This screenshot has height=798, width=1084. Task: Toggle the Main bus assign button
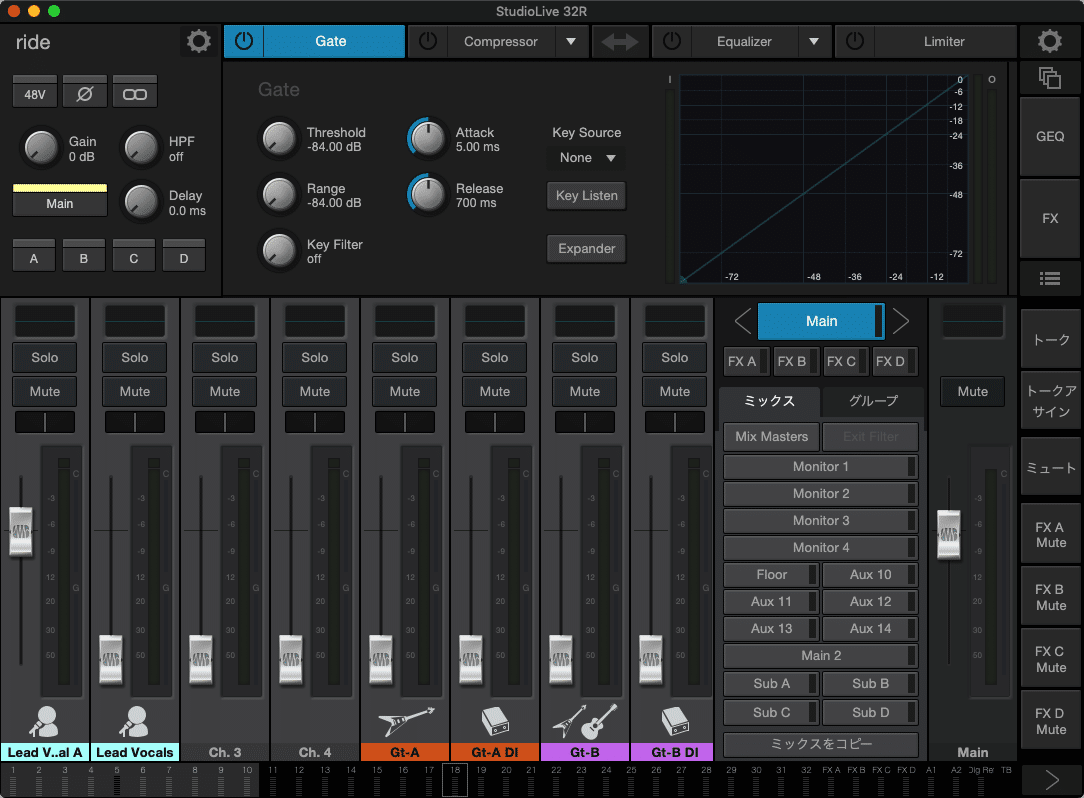pos(60,203)
